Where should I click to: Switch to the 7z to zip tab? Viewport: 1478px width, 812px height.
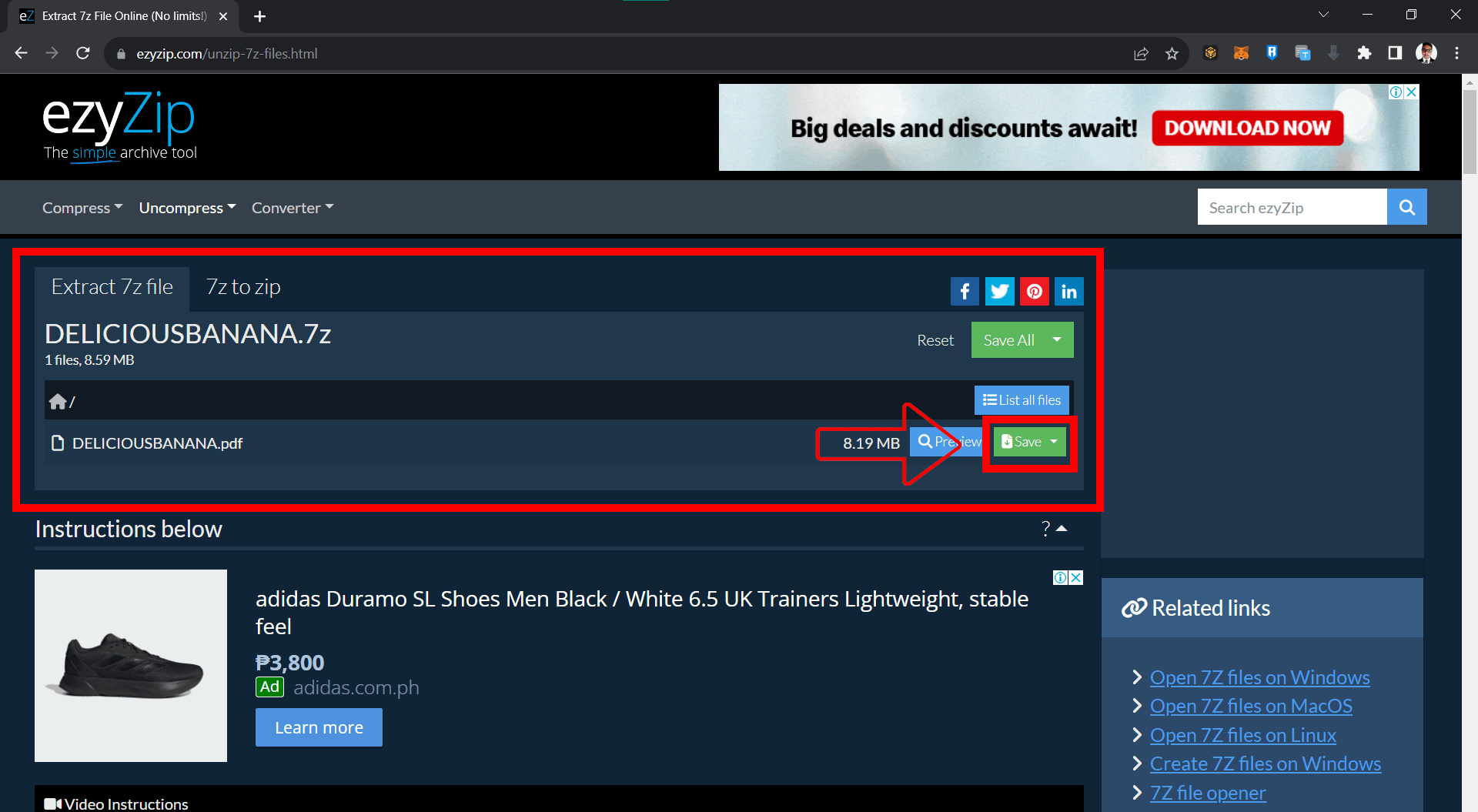(x=243, y=287)
